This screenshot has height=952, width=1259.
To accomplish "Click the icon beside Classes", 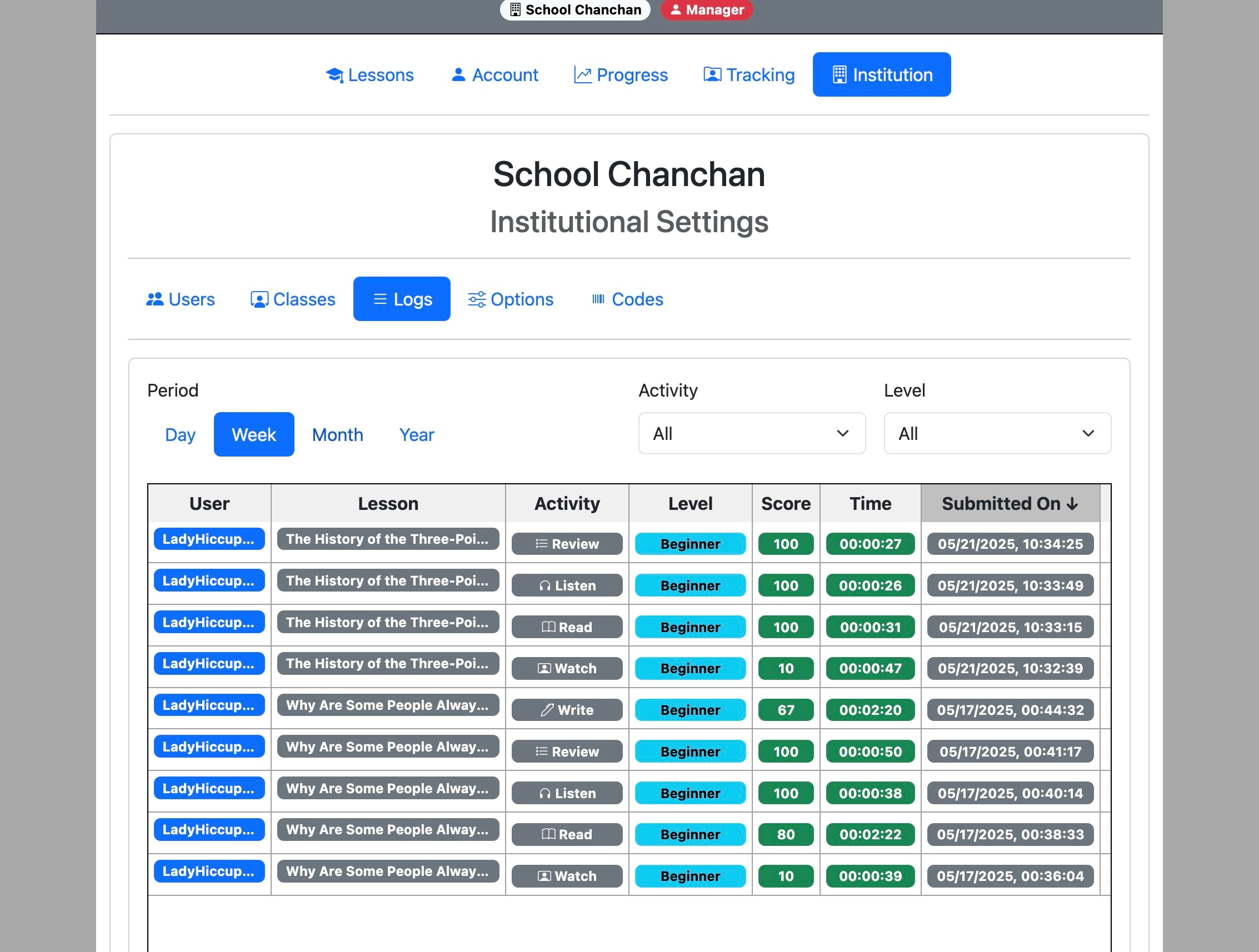I will coord(259,299).
